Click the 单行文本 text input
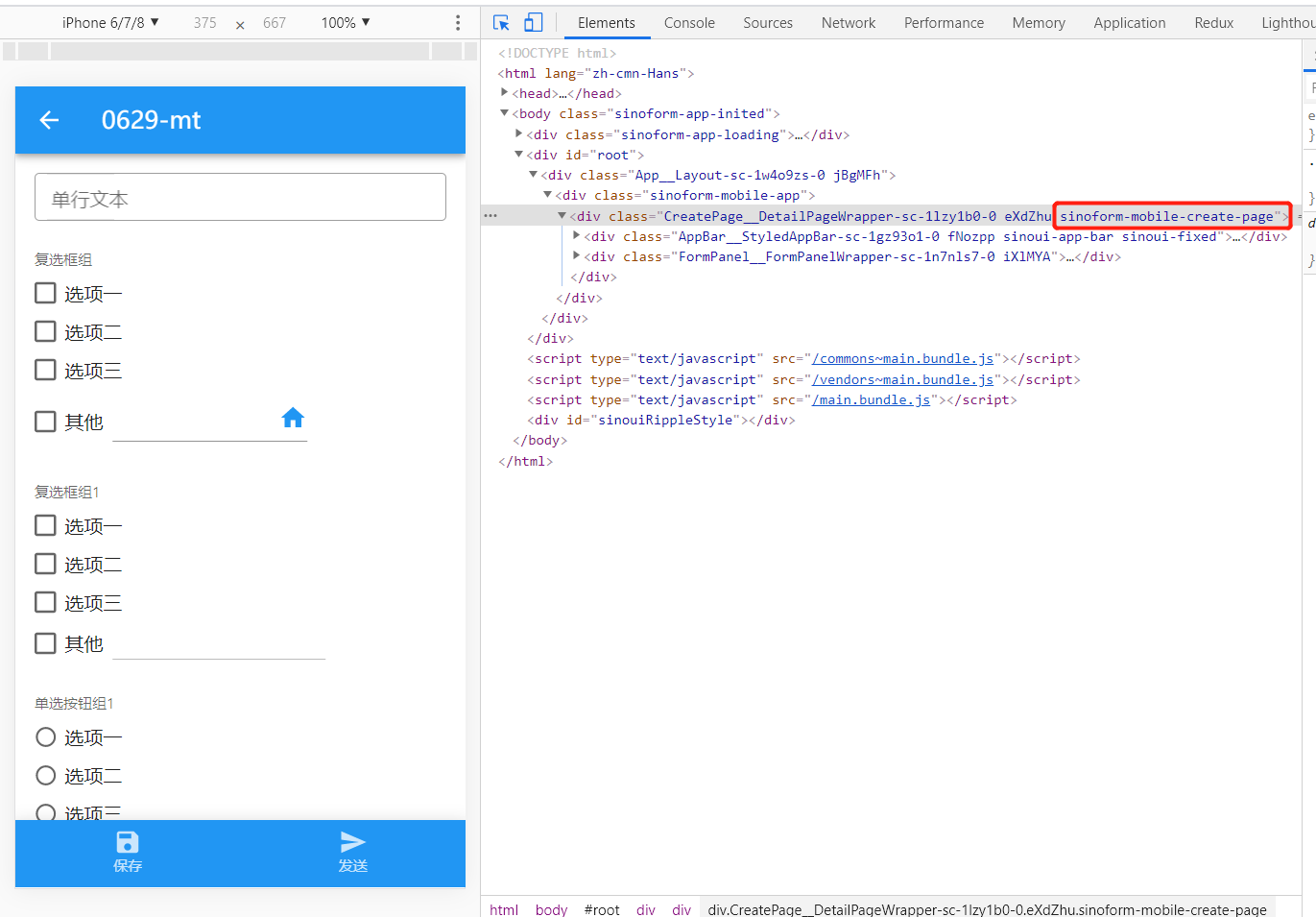 (240, 197)
